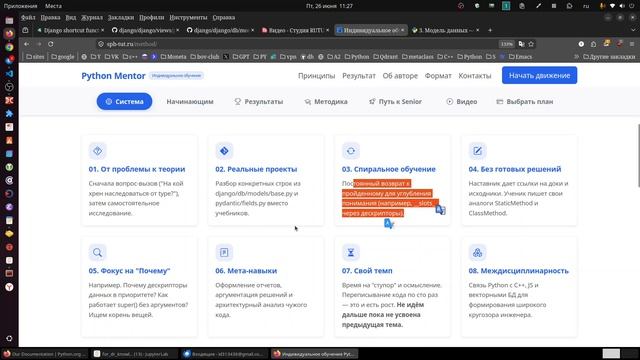The height and width of the screenshot is (360, 640).
Task: Click the 133% zoom level indicator
Action: 507,44
